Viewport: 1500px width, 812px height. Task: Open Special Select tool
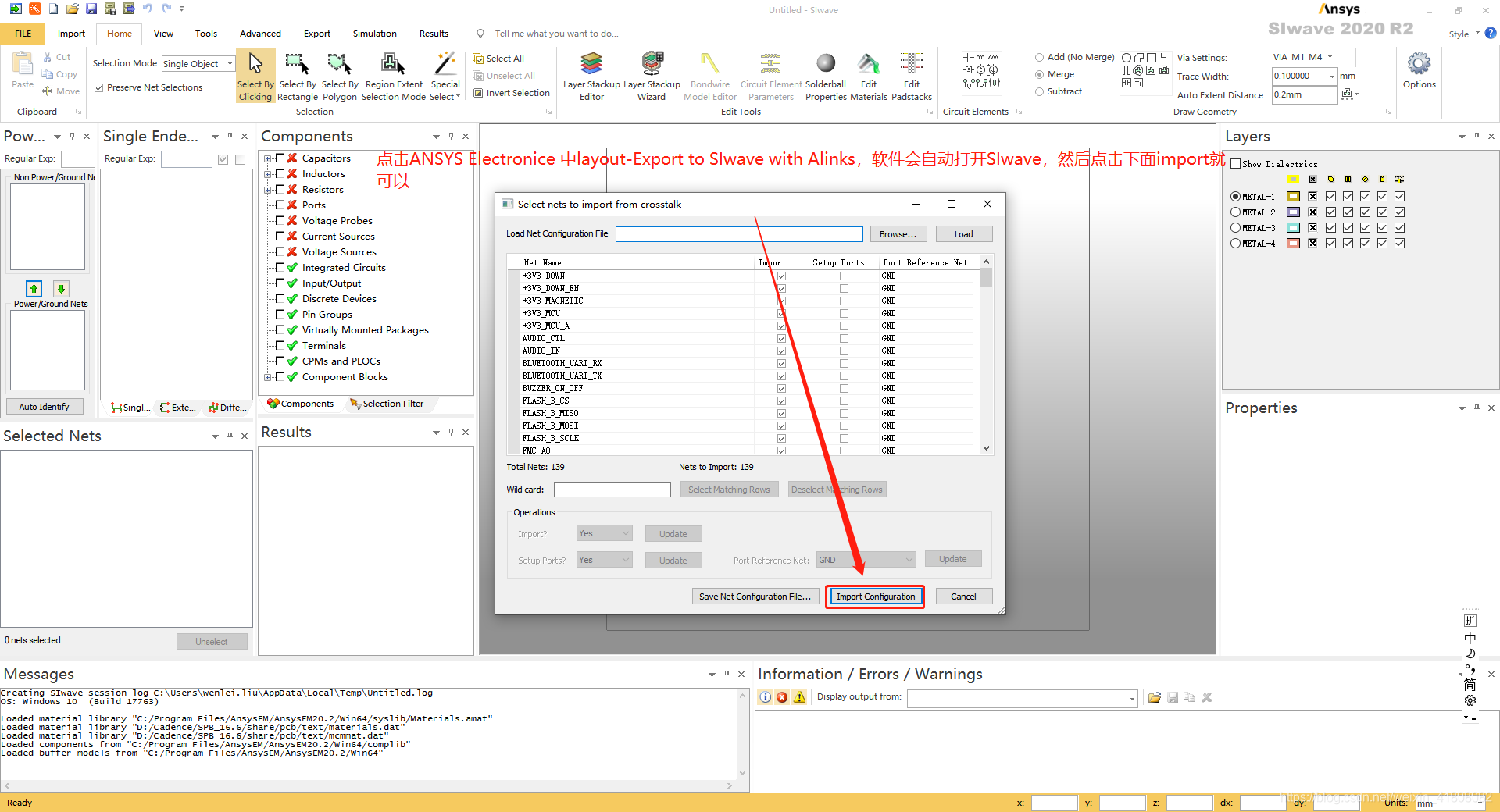445,76
